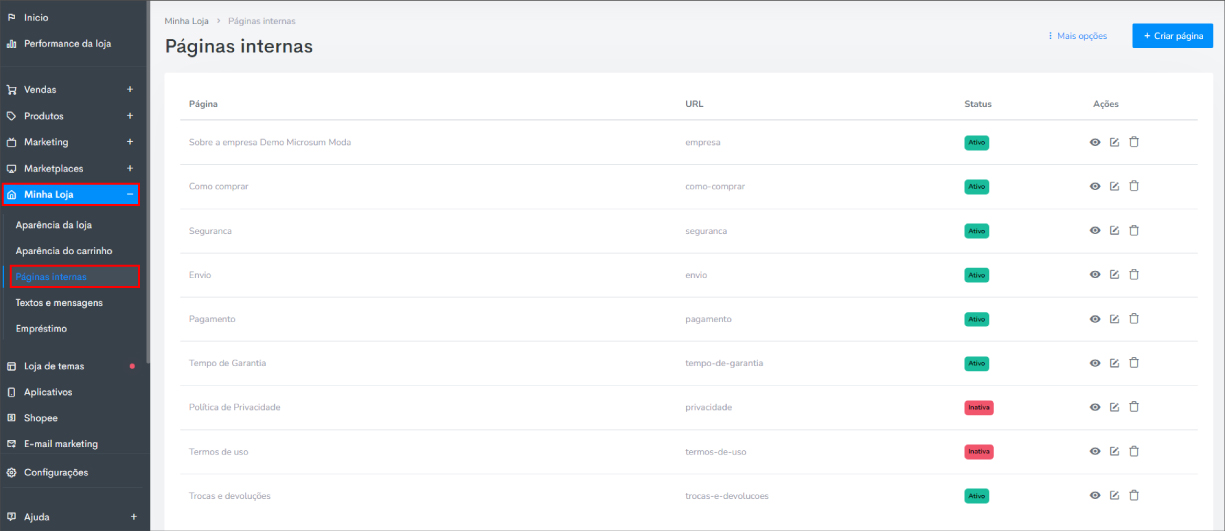Open Loja de temas

coord(54,366)
